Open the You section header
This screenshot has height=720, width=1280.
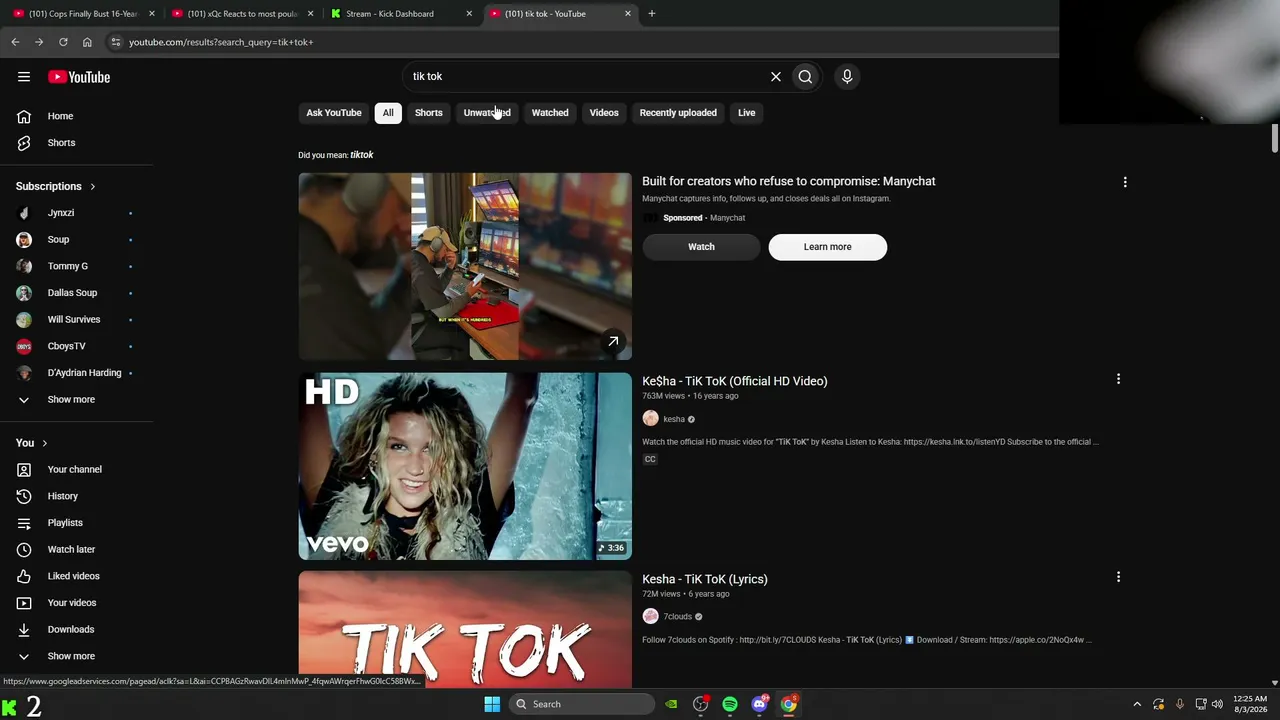[32, 443]
